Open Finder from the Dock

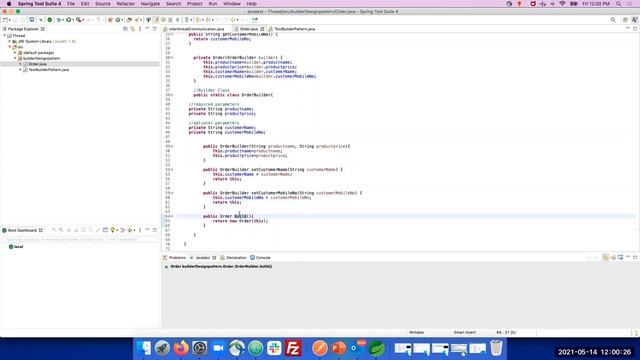(x=144, y=348)
